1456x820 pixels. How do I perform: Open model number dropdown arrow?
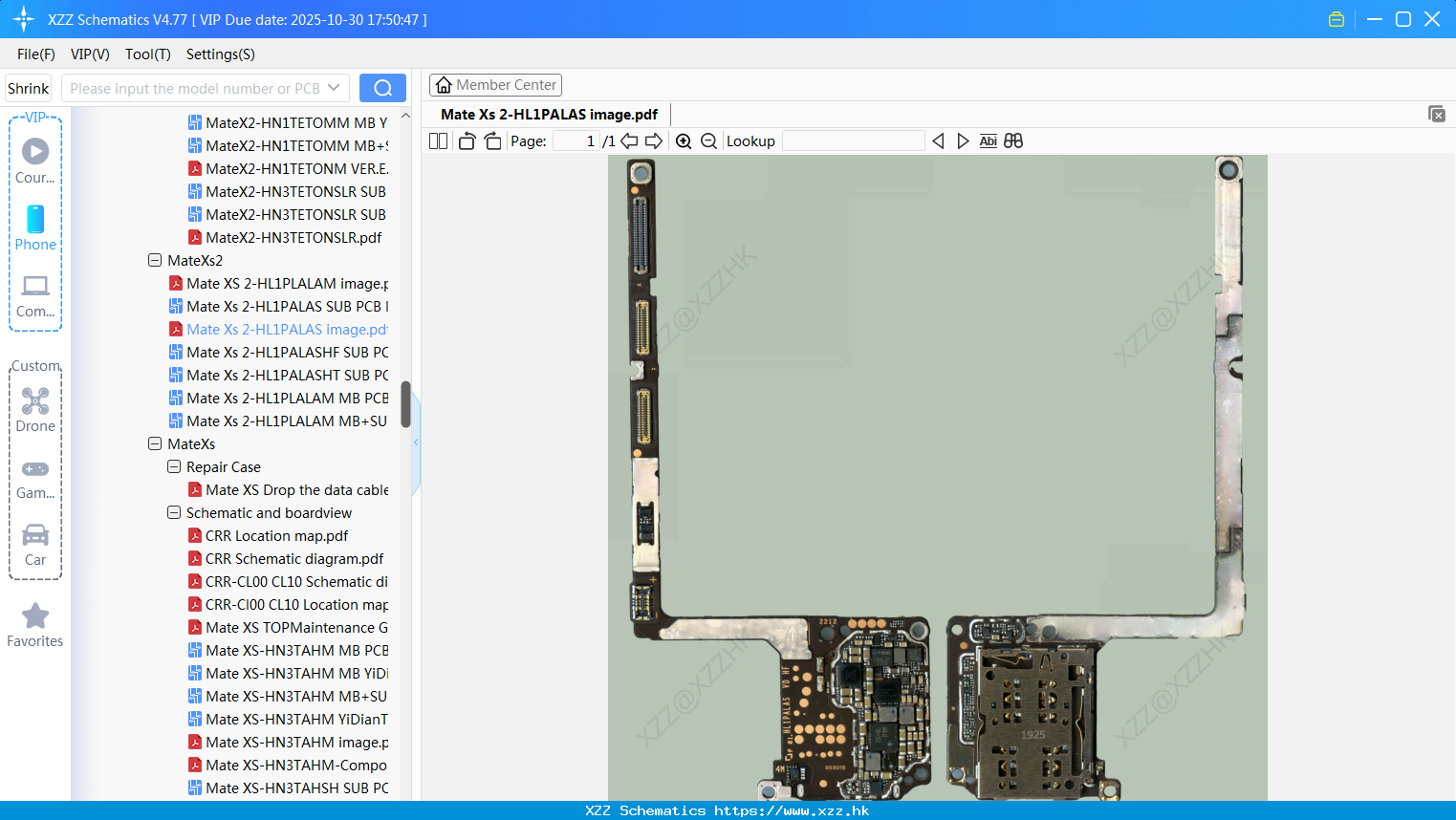click(x=334, y=88)
